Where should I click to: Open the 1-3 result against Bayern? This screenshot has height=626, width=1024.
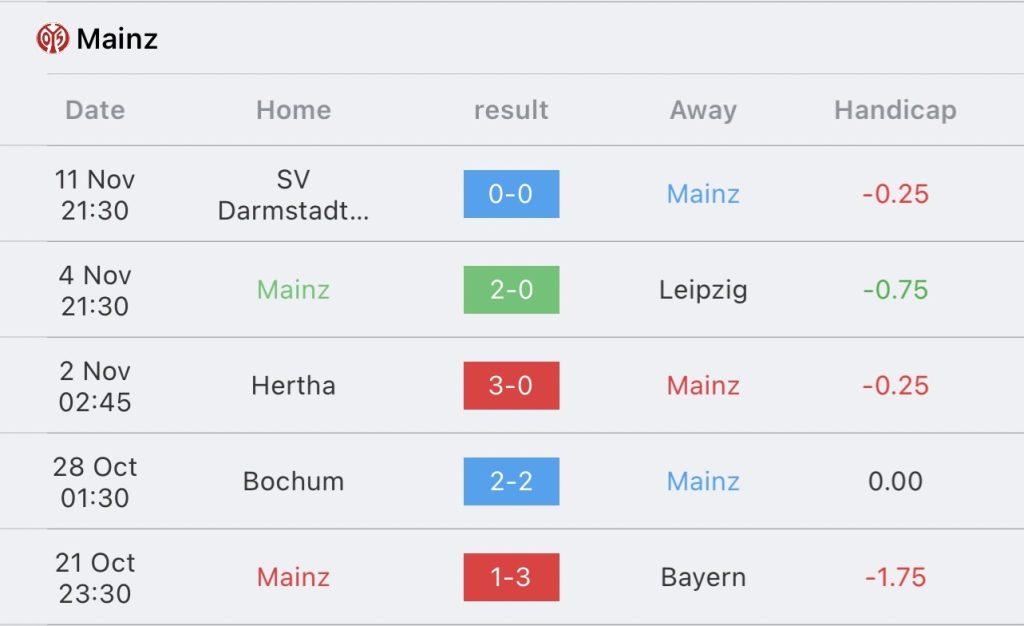click(511, 577)
